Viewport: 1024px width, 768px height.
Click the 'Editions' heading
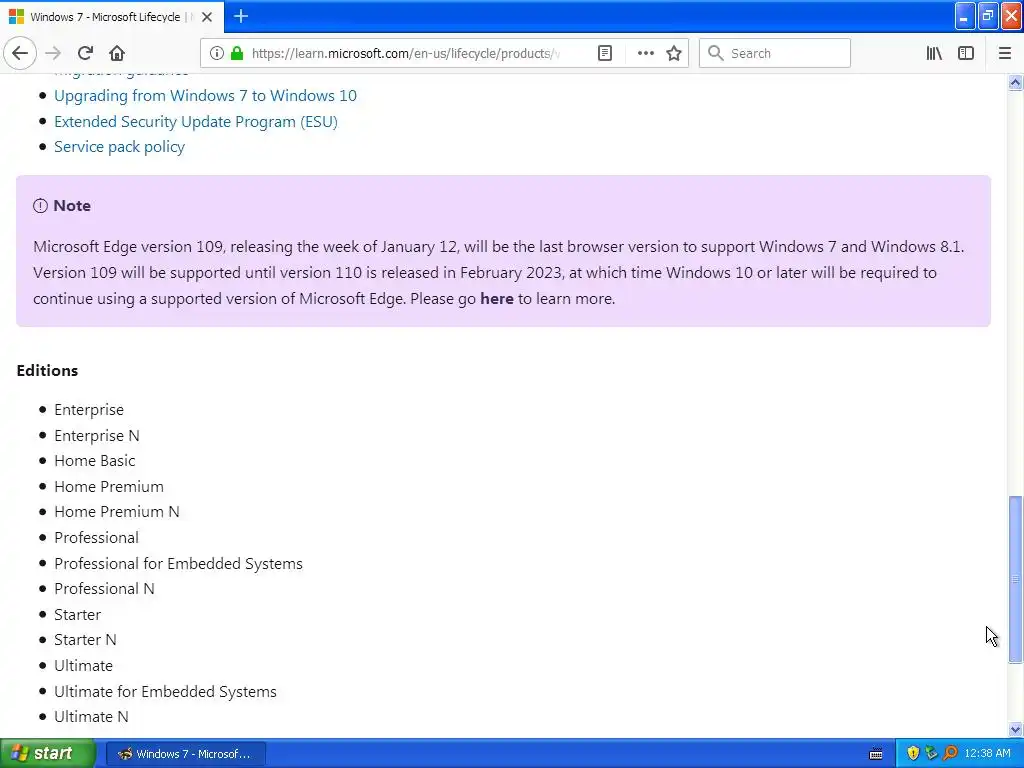tap(47, 371)
